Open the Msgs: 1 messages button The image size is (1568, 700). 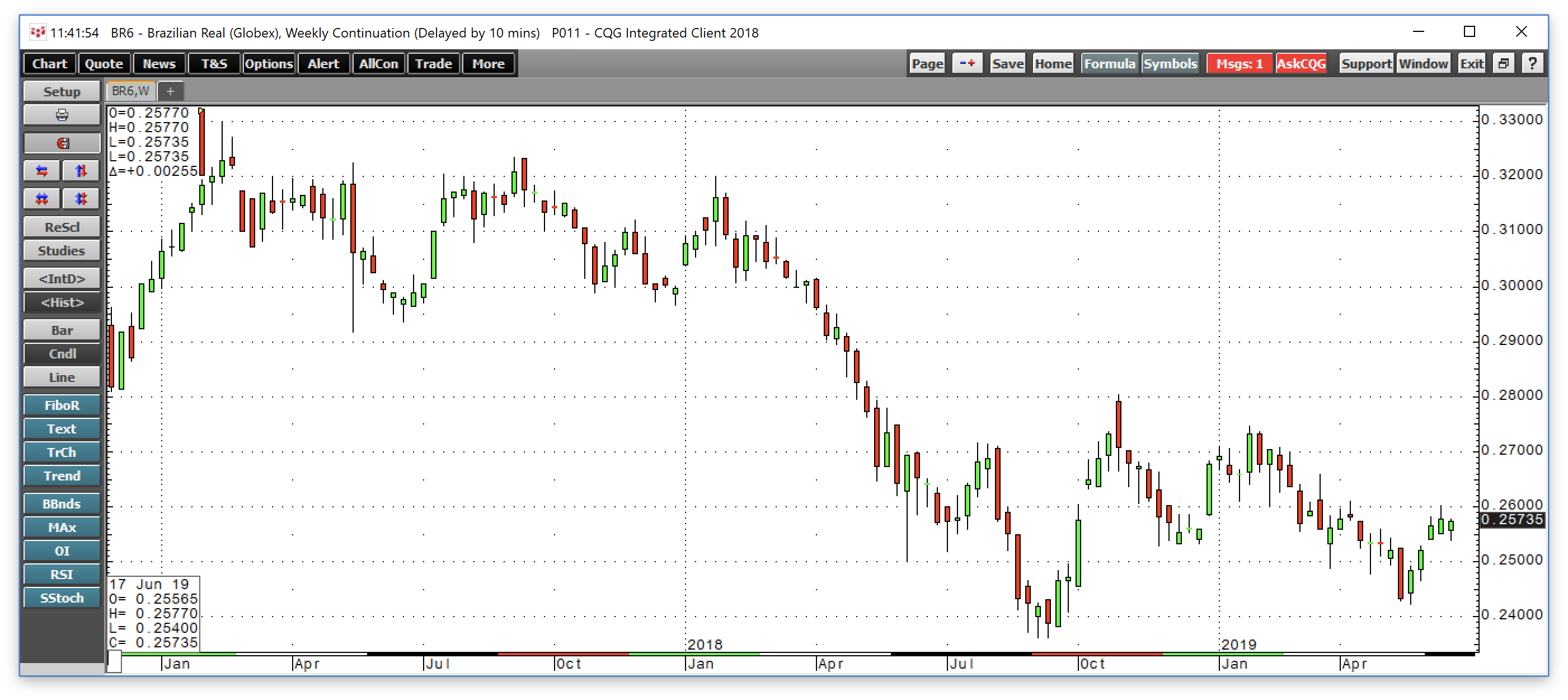tap(1240, 63)
